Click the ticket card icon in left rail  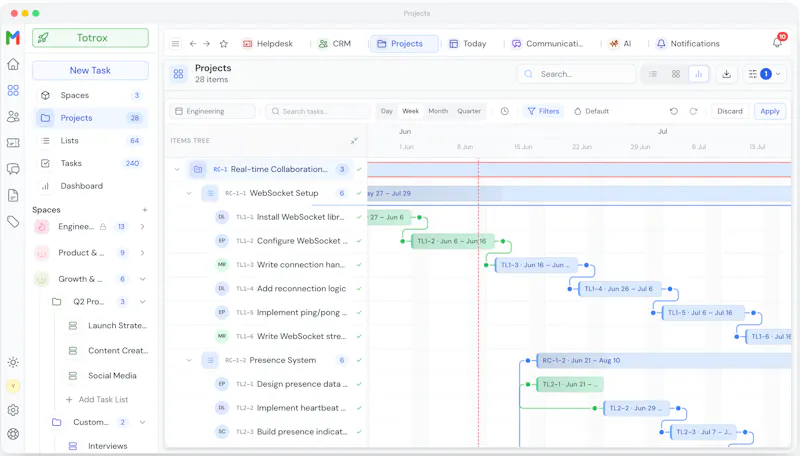pyautogui.click(x=13, y=143)
